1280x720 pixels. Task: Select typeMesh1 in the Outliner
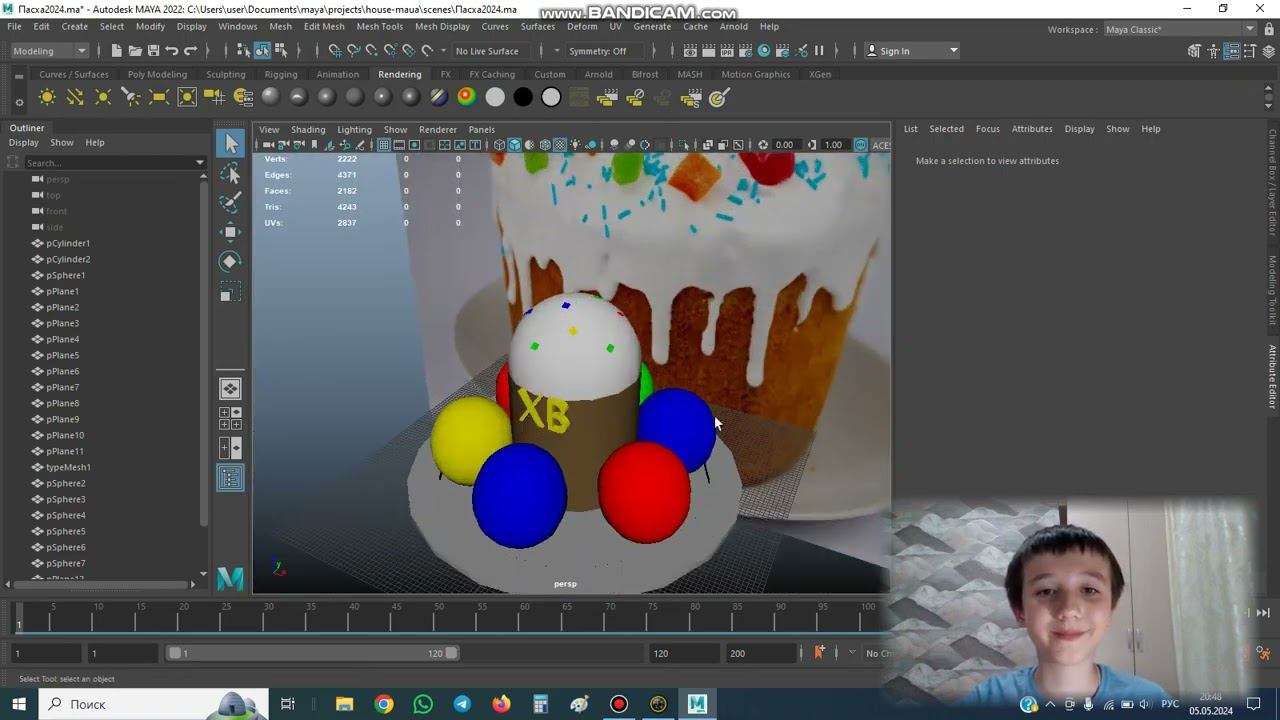tap(68, 467)
